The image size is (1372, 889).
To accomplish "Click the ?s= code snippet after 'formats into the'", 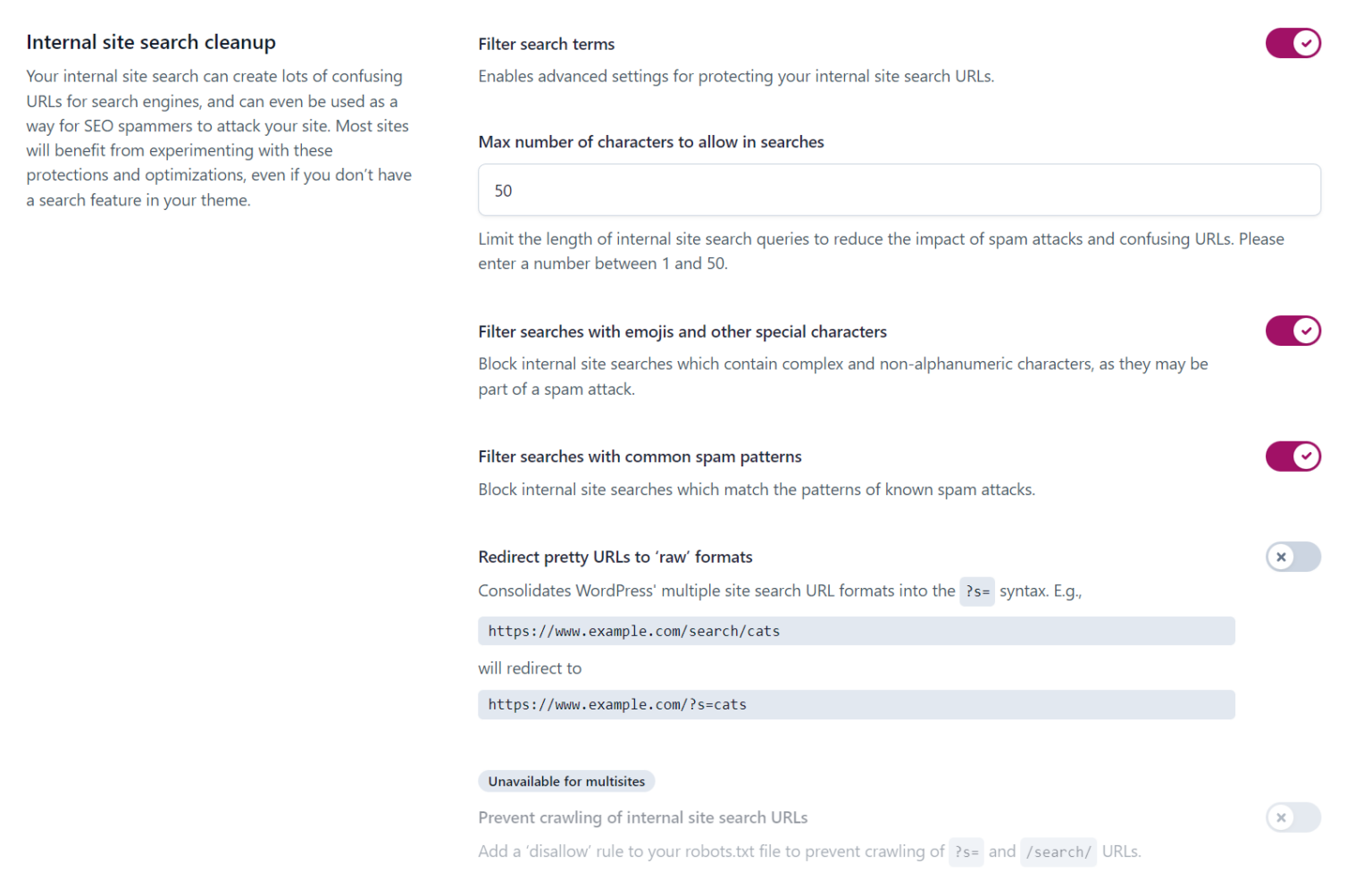I will click(976, 591).
